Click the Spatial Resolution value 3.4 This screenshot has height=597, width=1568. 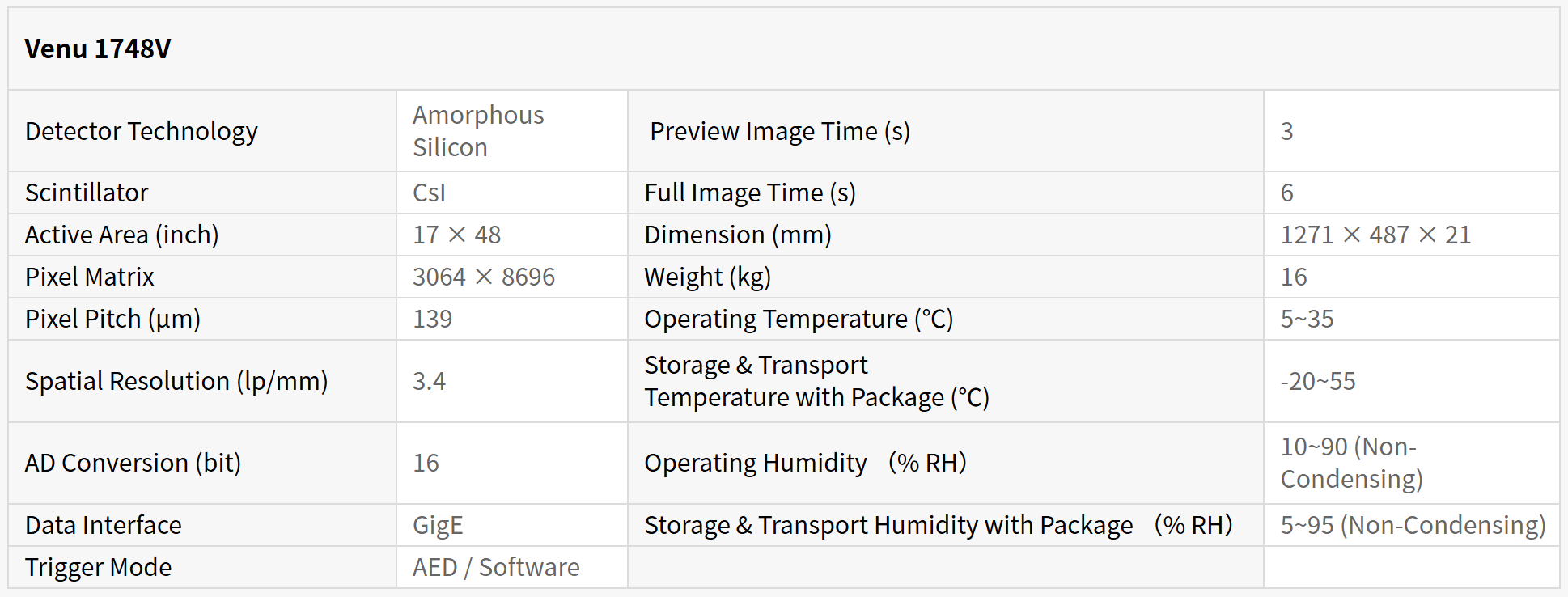(x=429, y=381)
